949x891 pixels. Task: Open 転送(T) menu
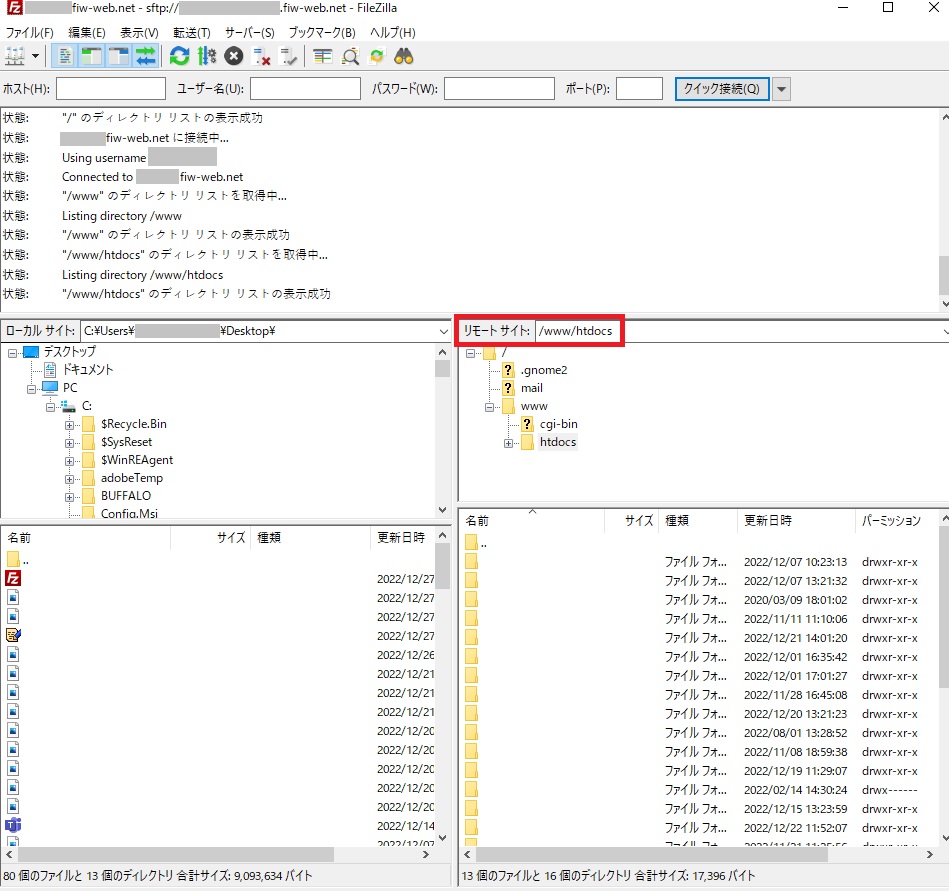coord(192,33)
